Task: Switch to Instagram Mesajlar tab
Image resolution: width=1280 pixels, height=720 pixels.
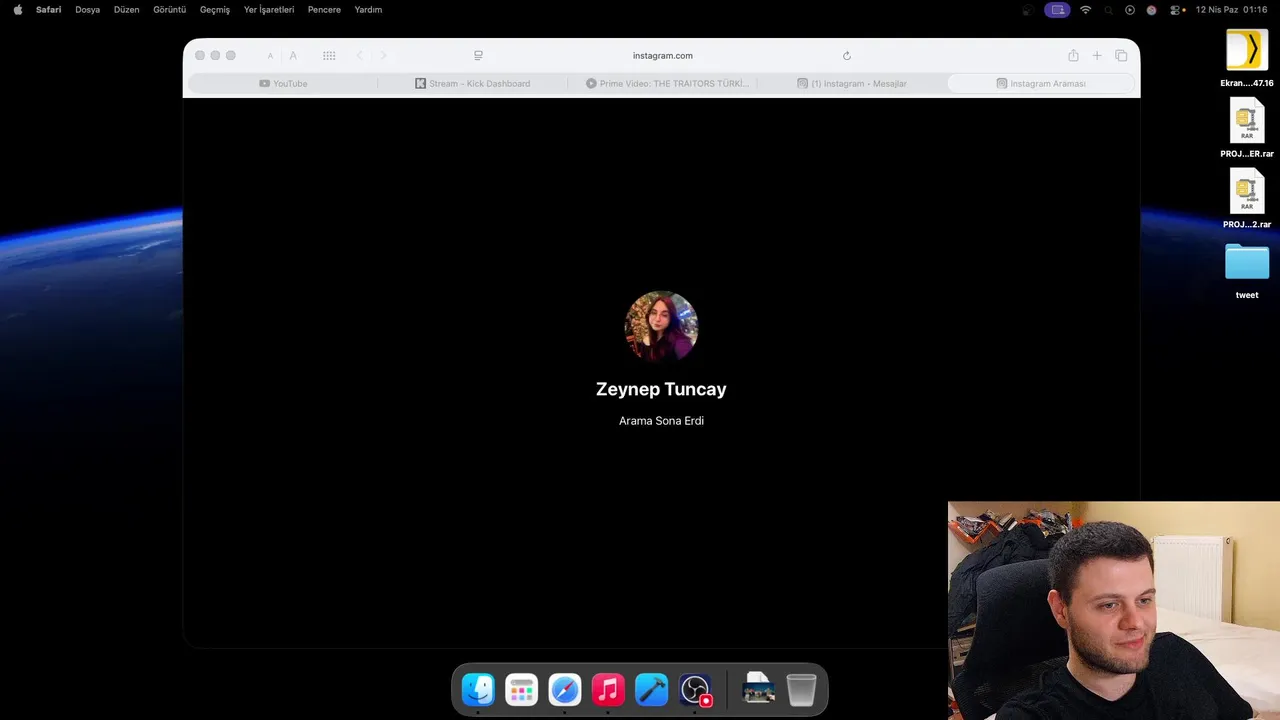Action: tap(852, 84)
